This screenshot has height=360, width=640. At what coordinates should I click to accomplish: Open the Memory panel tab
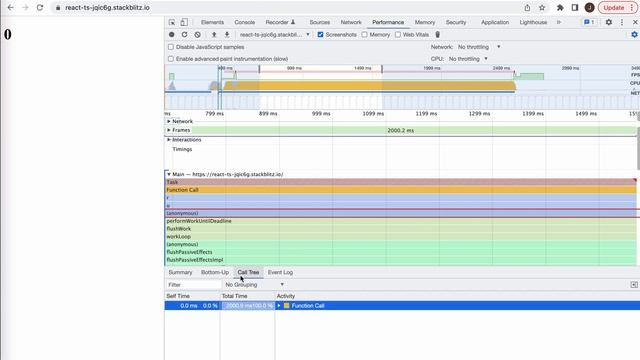(x=425, y=22)
